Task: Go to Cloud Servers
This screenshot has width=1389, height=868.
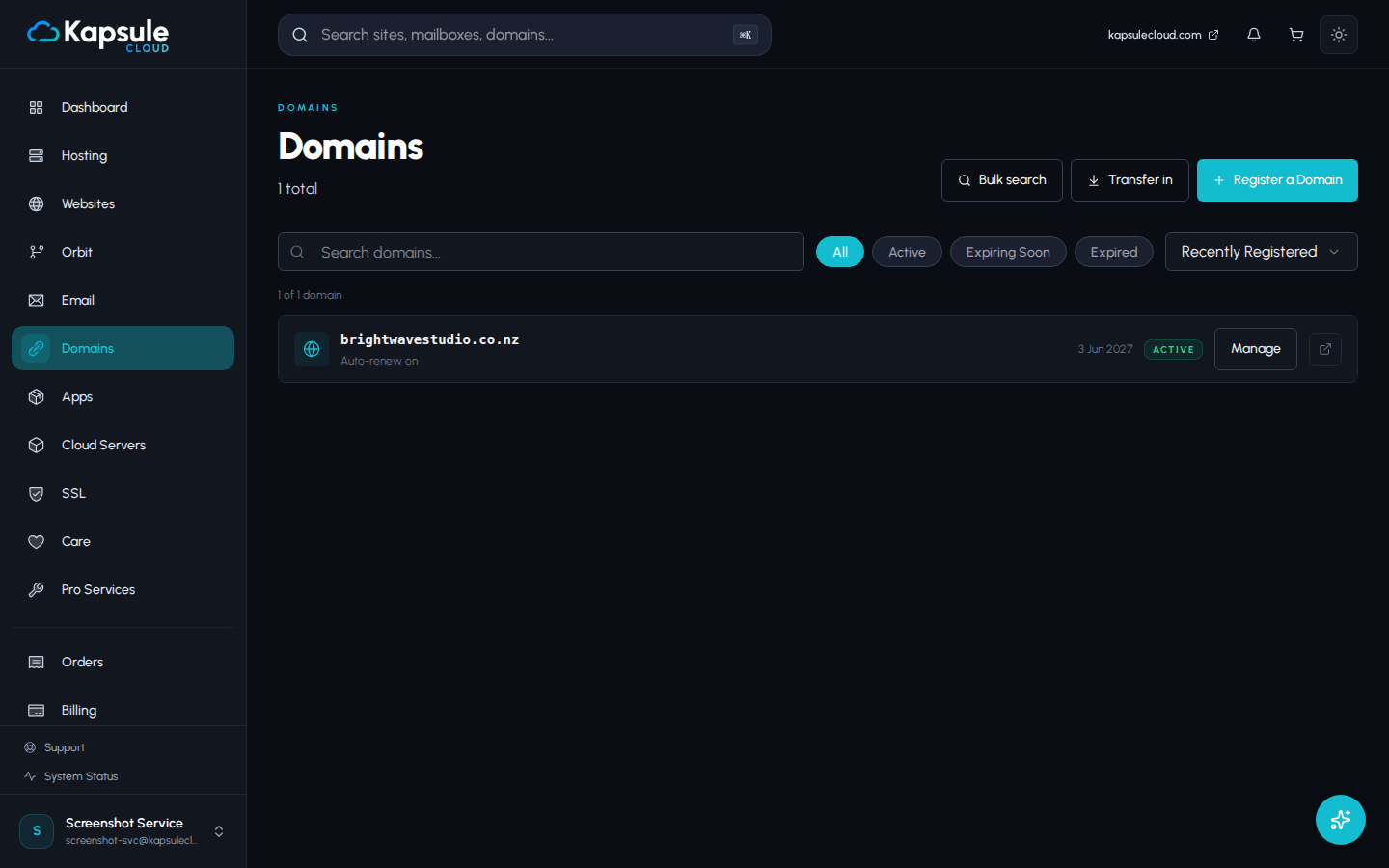Action: [x=123, y=445]
